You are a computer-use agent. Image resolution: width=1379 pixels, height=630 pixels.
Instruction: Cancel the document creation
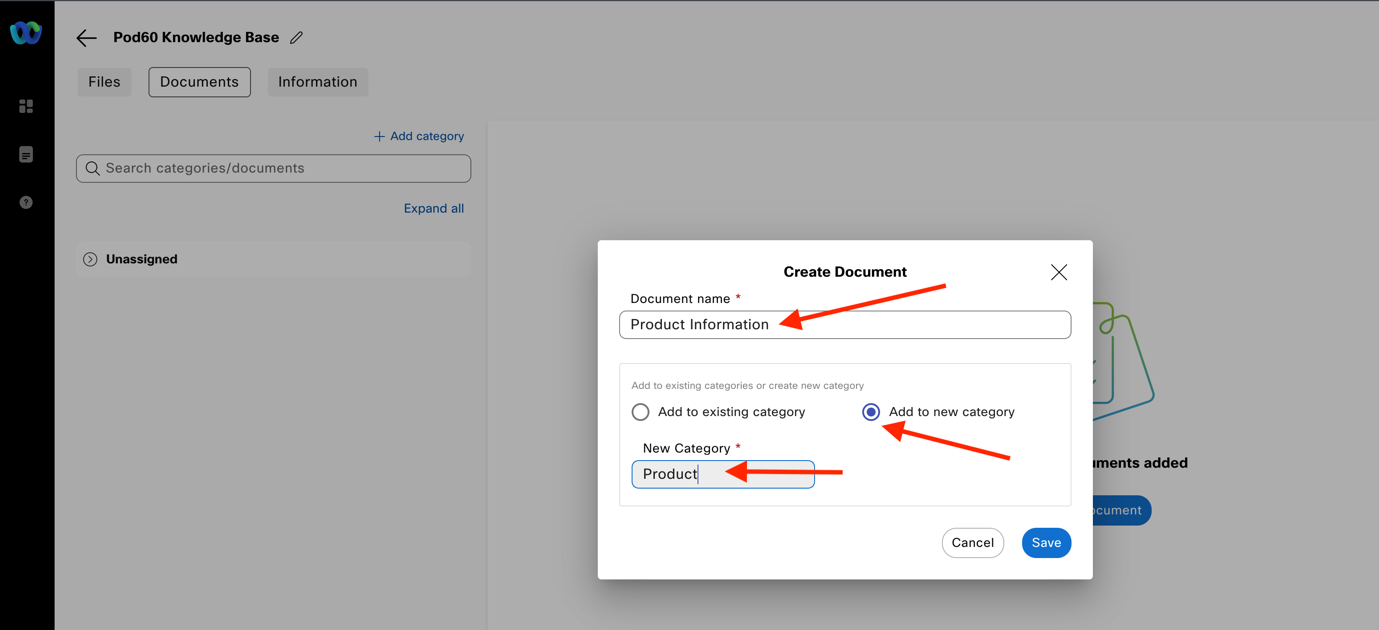972,543
